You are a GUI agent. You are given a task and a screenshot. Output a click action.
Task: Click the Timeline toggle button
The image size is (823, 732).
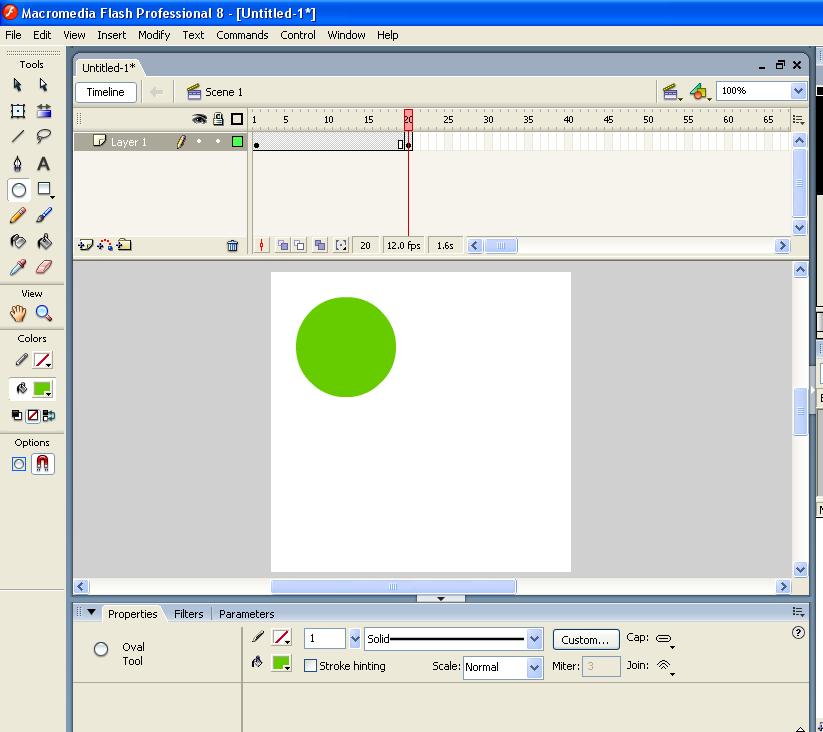pos(106,92)
